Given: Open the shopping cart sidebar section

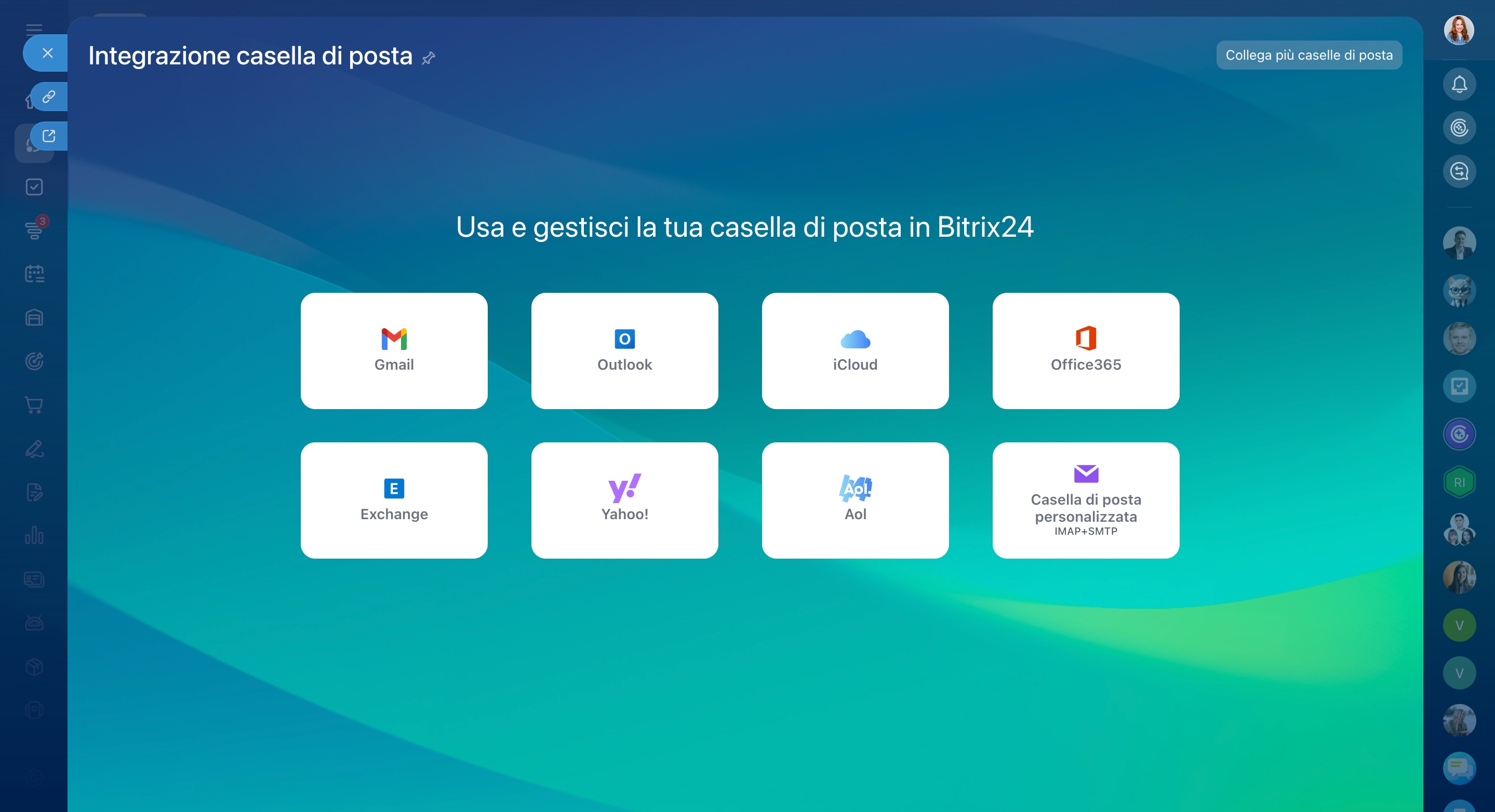Looking at the screenshot, I should pyautogui.click(x=34, y=405).
